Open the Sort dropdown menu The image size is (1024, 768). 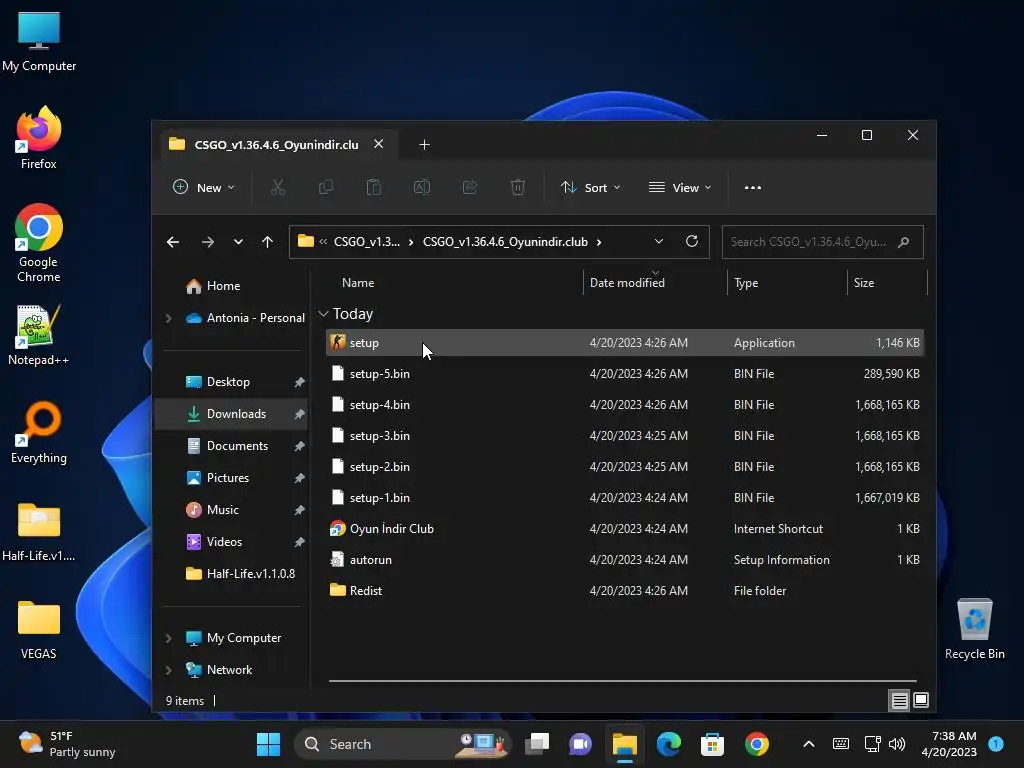click(x=590, y=187)
